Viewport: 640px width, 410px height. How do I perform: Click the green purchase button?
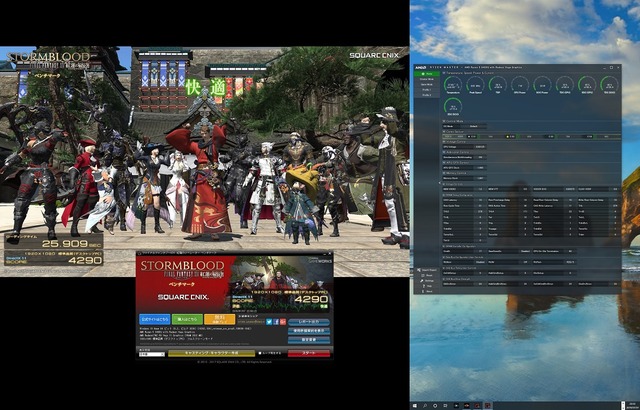tap(187, 319)
